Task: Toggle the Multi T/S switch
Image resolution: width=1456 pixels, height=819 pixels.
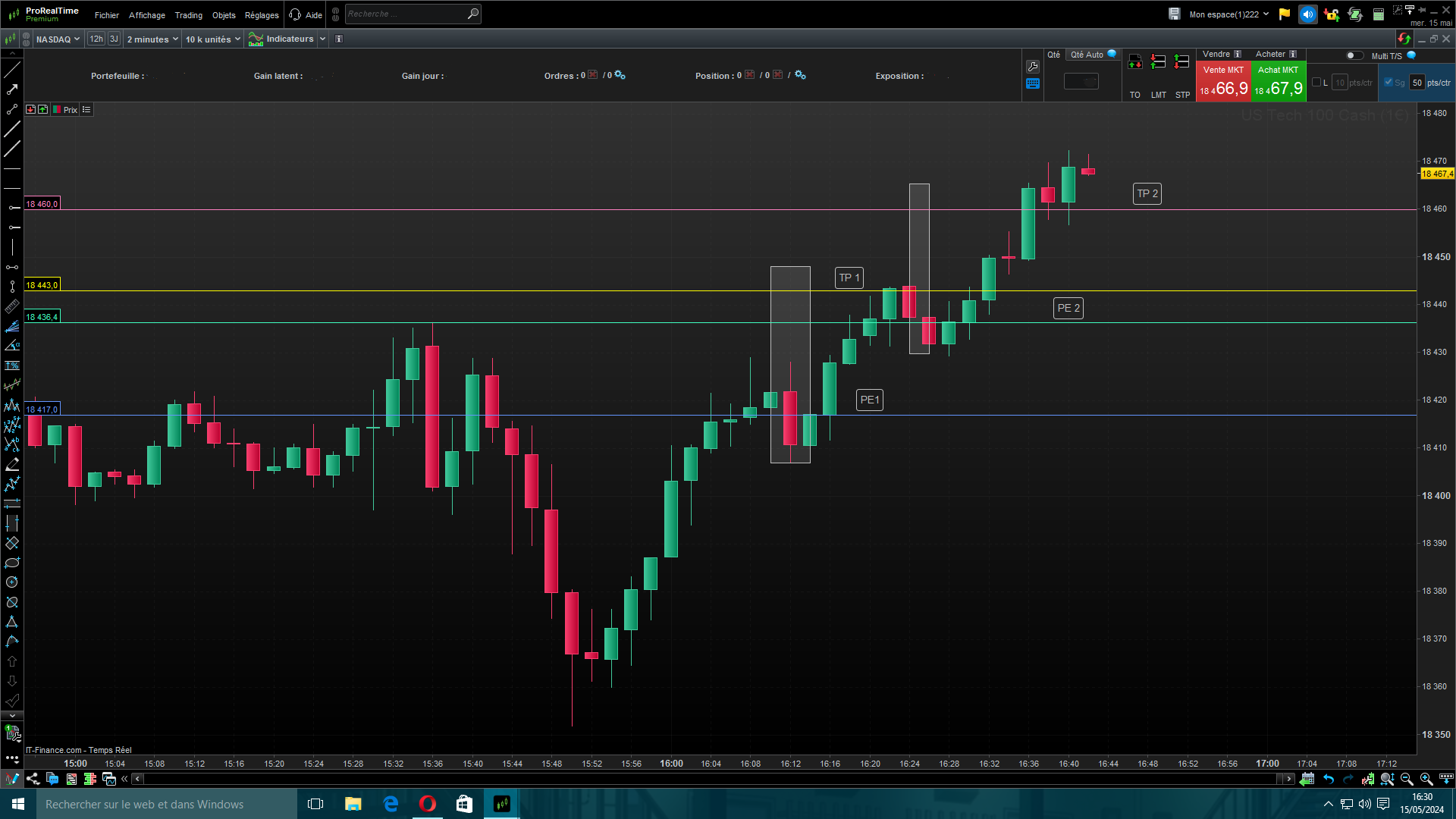Action: tap(1354, 55)
